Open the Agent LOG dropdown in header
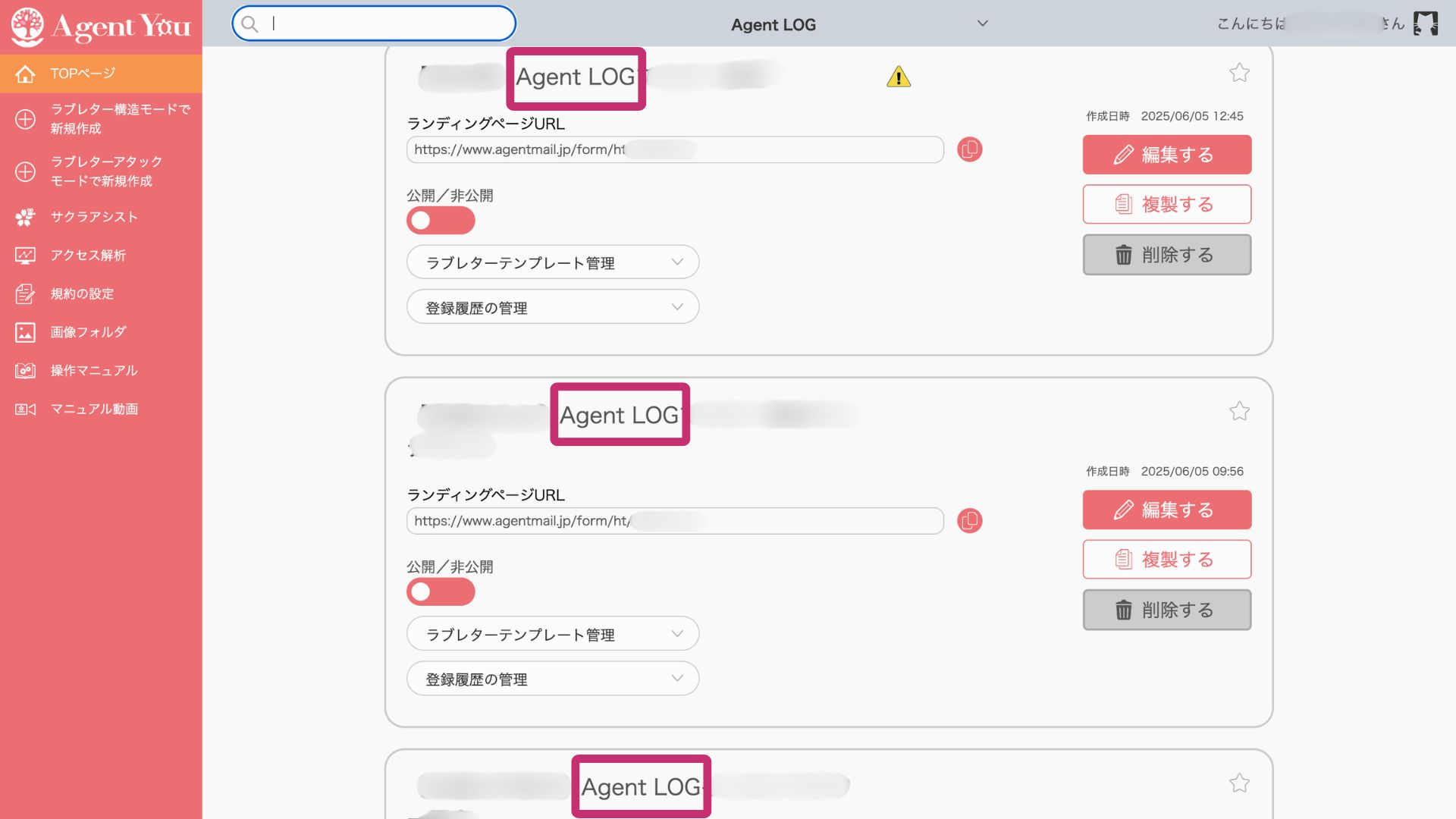Viewport: 1456px width, 819px height. [857, 24]
